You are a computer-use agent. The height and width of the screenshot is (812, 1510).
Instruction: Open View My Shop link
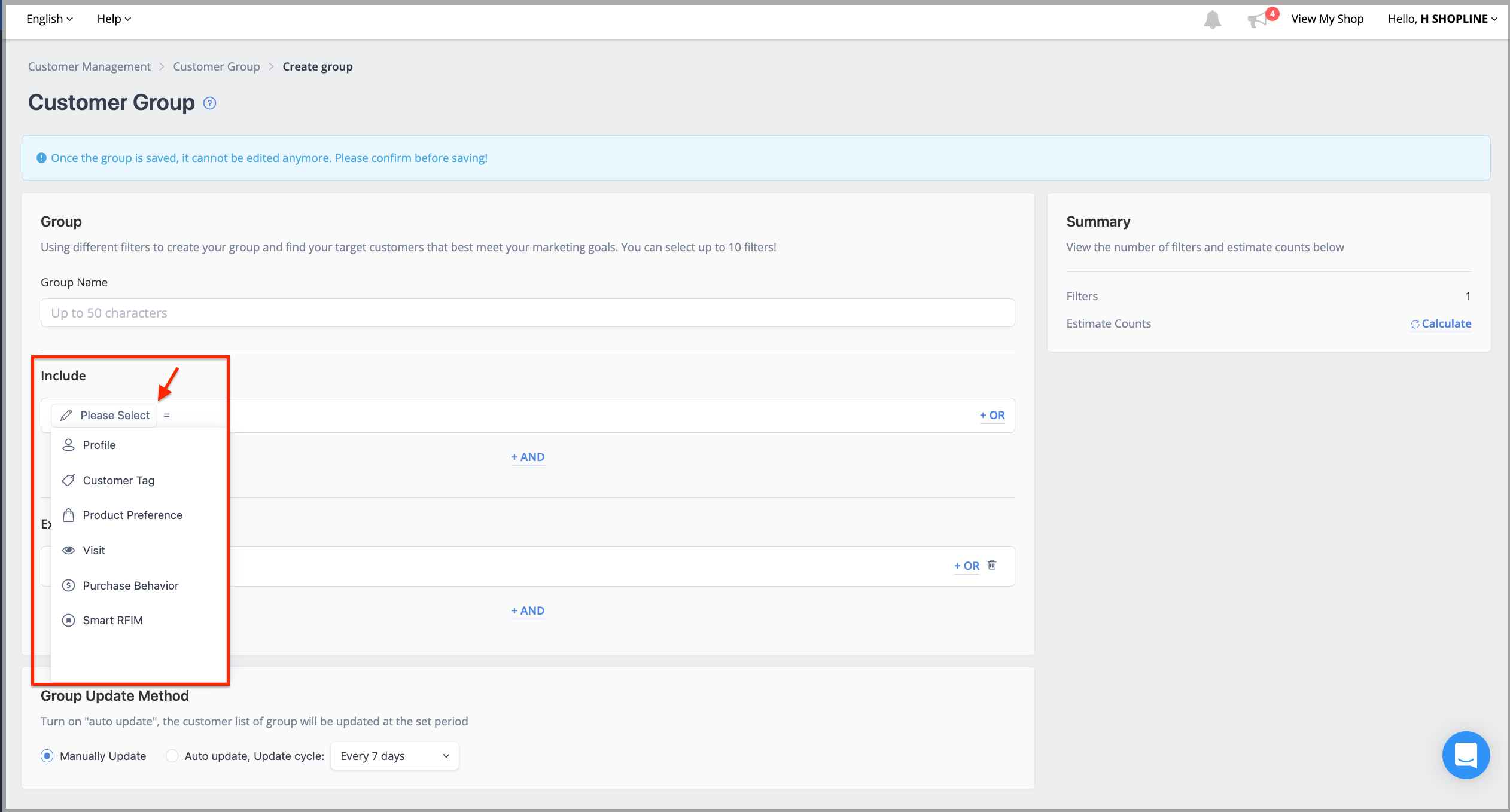pyautogui.click(x=1327, y=19)
